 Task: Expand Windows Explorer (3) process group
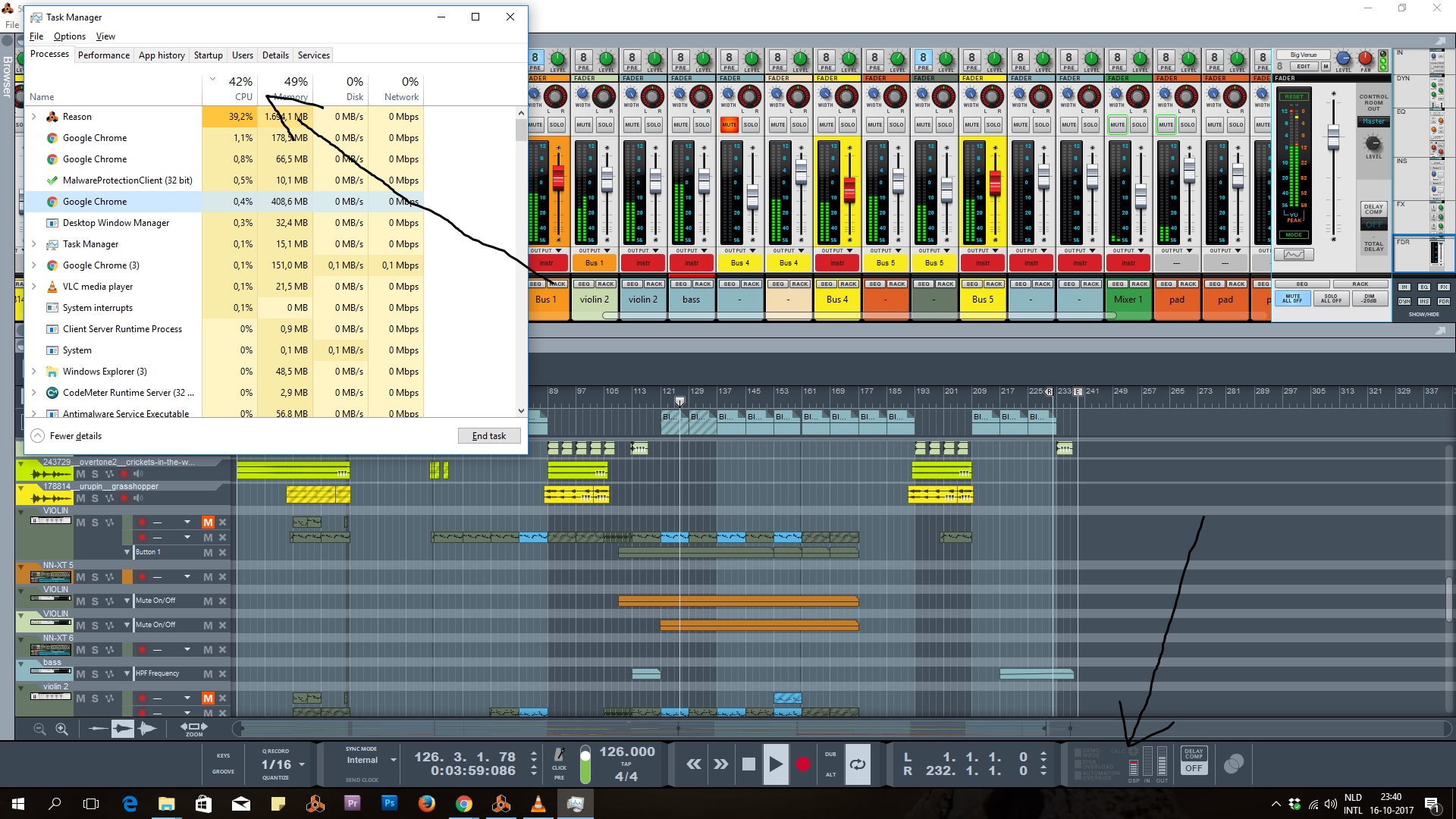click(34, 372)
